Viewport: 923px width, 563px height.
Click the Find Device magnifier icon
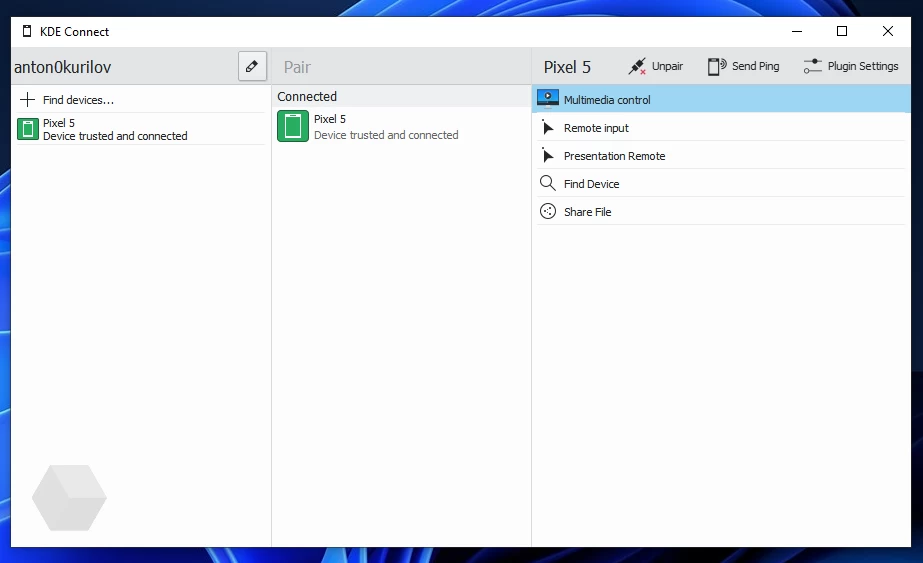[x=548, y=184]
